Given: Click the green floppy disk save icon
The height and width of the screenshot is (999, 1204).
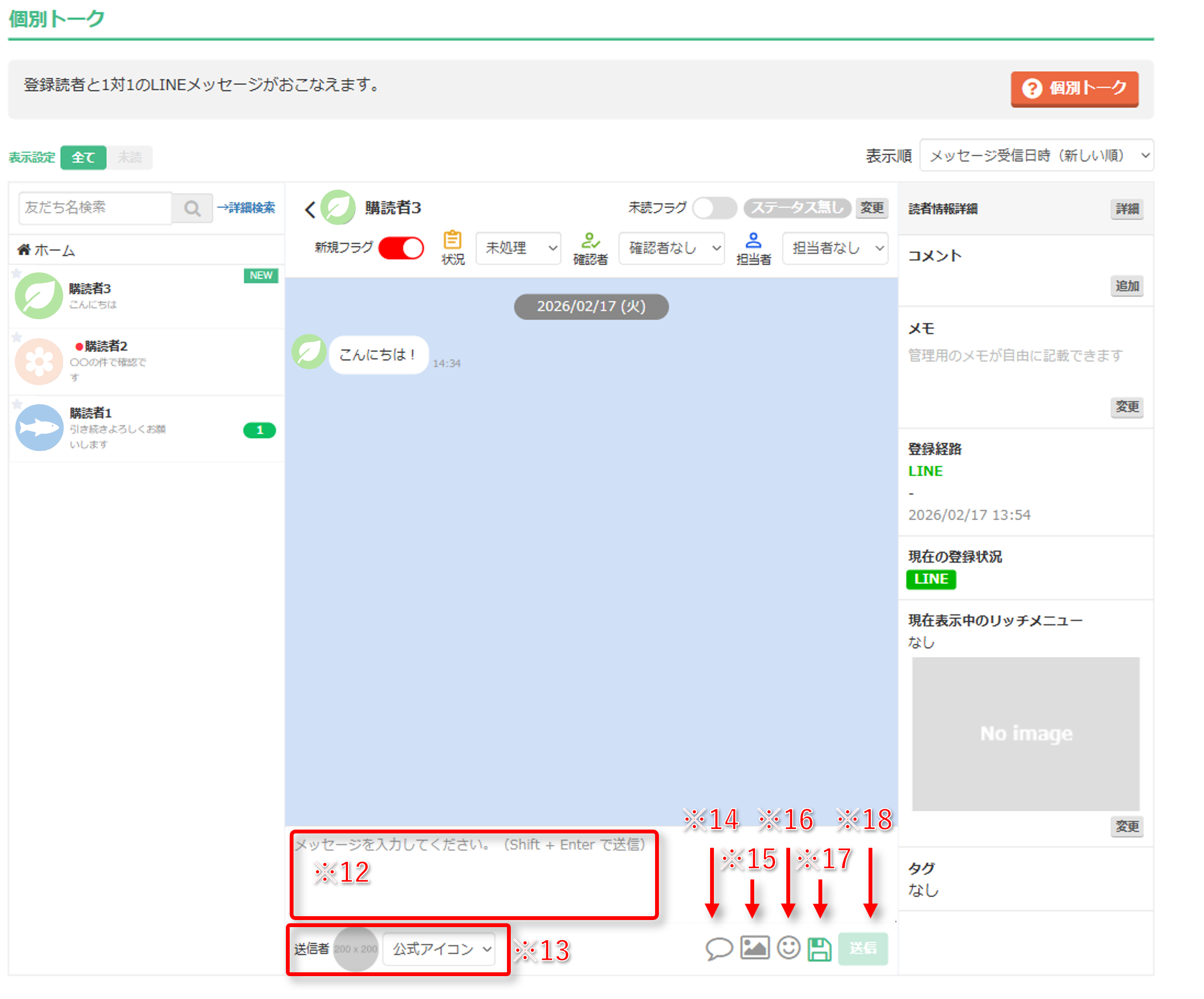Looking at the screenshot, I should pyautogui.click(x=820, y=948).
